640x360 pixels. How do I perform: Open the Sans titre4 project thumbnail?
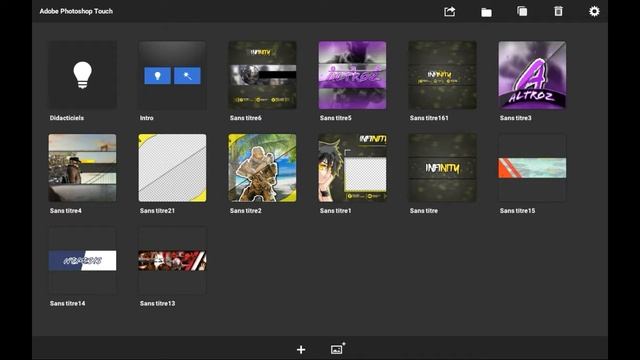(x=82, y=168)
